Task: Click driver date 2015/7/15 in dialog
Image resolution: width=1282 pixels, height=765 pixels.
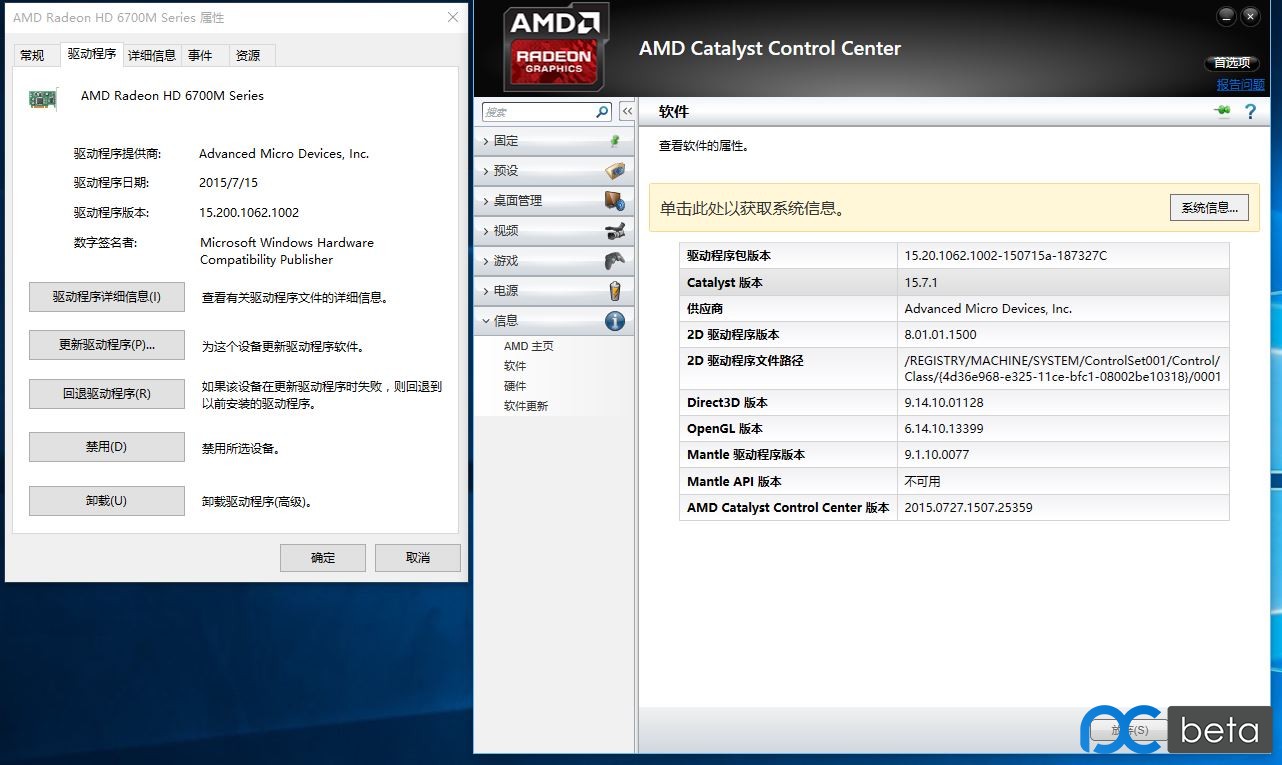Action: (x=229, y=183)
